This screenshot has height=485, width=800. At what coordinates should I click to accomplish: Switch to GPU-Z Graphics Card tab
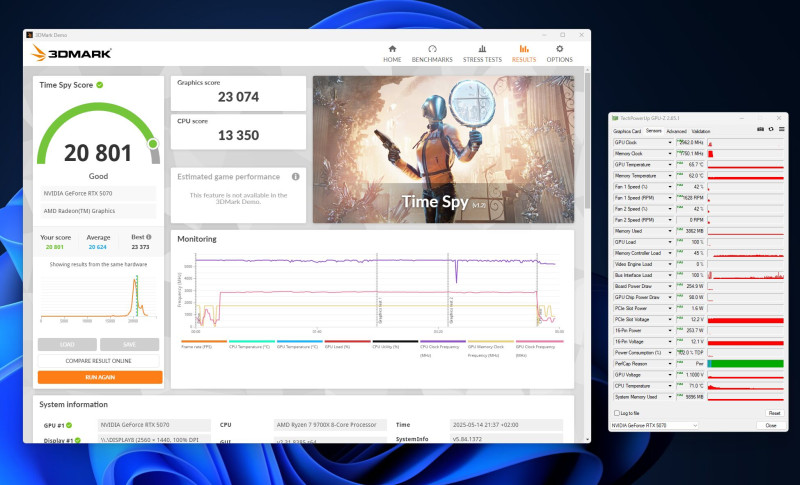click(x=627, y=131)
